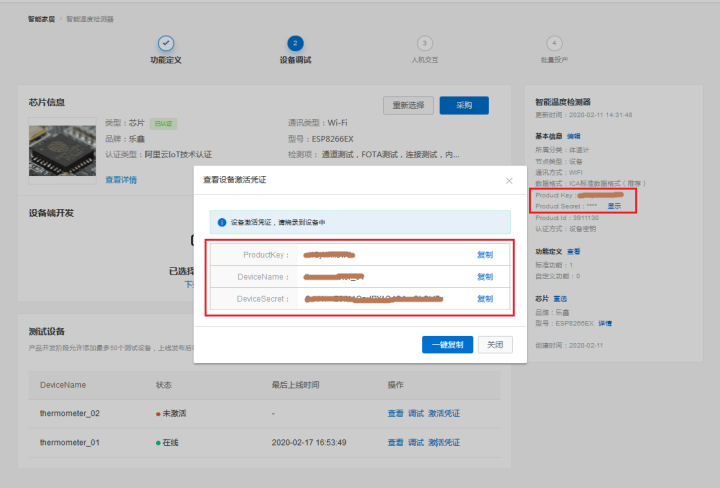Open 激活凭证 for thermometer_02
Screen dimensions: 720x488
[x=444, y=414]
